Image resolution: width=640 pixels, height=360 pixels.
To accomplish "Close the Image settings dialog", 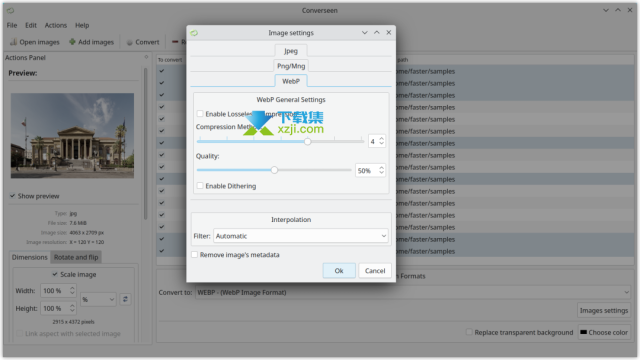I will point(389,33).
